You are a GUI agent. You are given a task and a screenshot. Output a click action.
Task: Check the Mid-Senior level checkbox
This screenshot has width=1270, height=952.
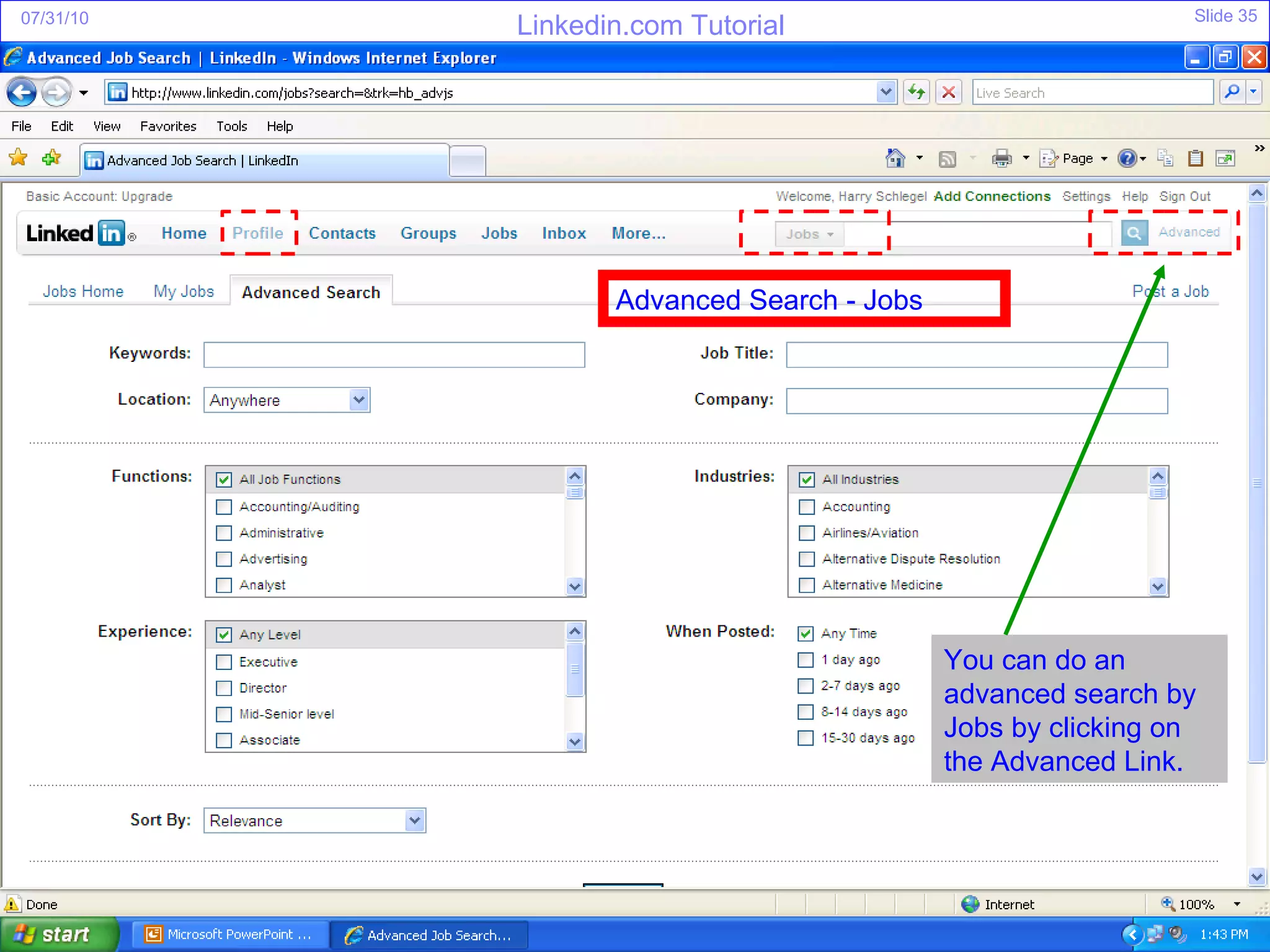coord(224,714)
